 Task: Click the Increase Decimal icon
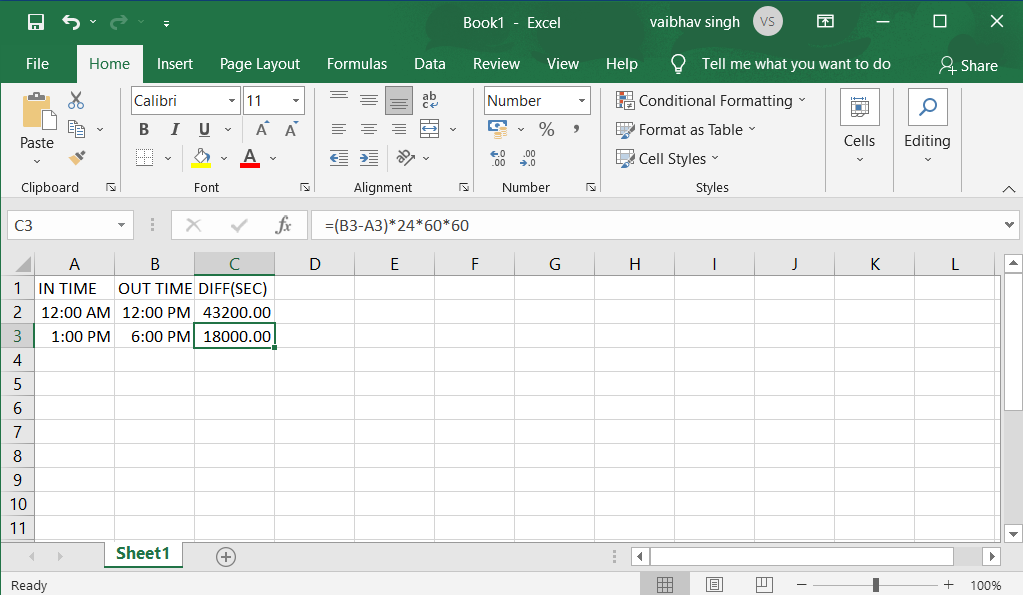498,158
